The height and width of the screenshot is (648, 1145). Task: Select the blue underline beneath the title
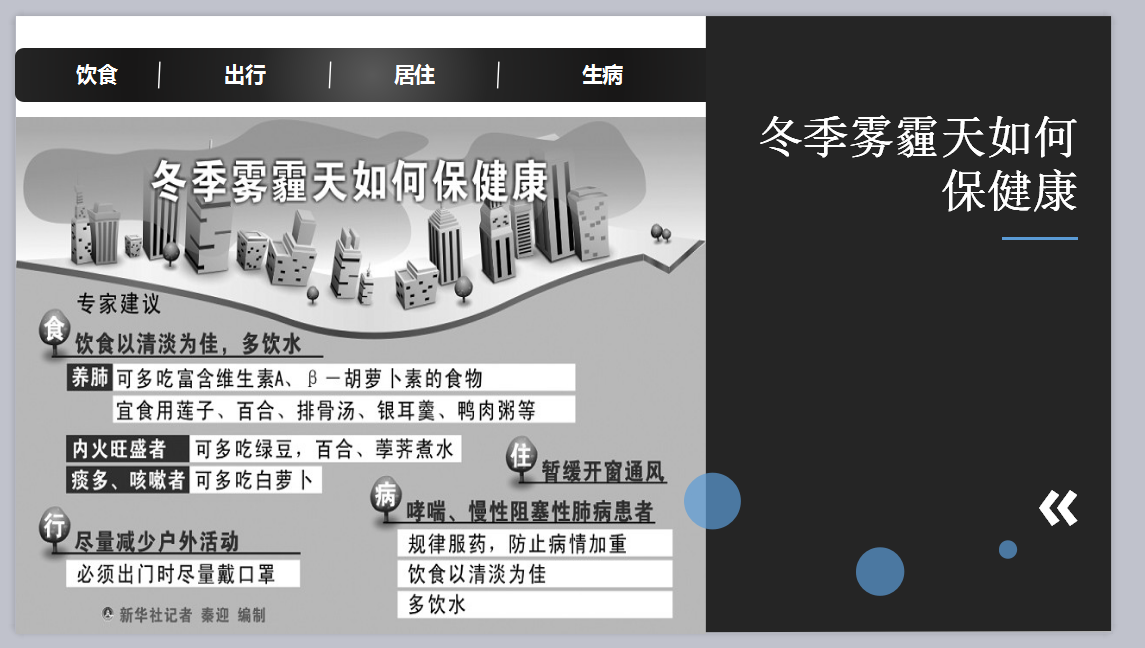tap(1039, 239)
